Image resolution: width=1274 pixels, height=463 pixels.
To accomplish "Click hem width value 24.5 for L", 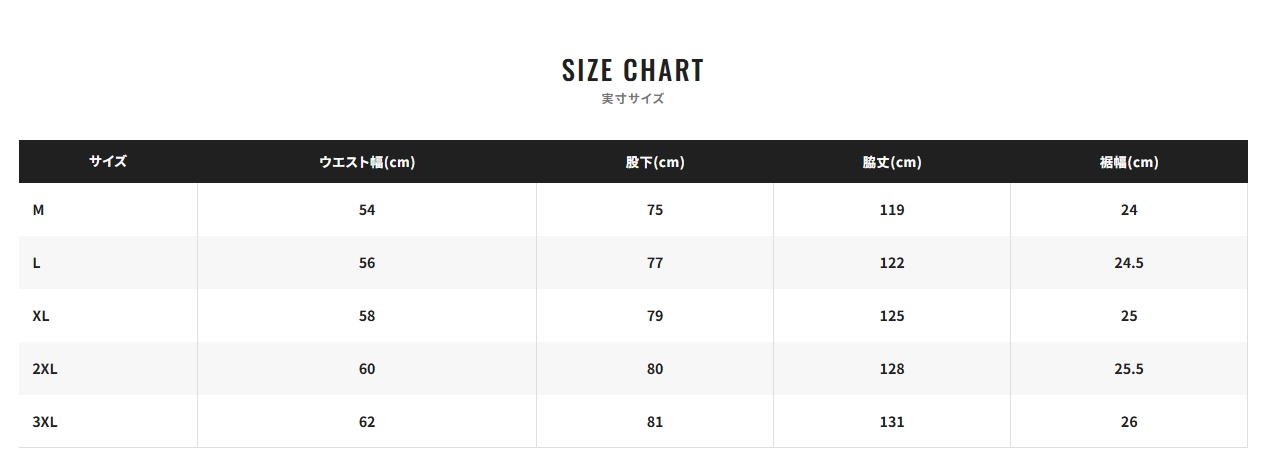I will coord(1129,263).
